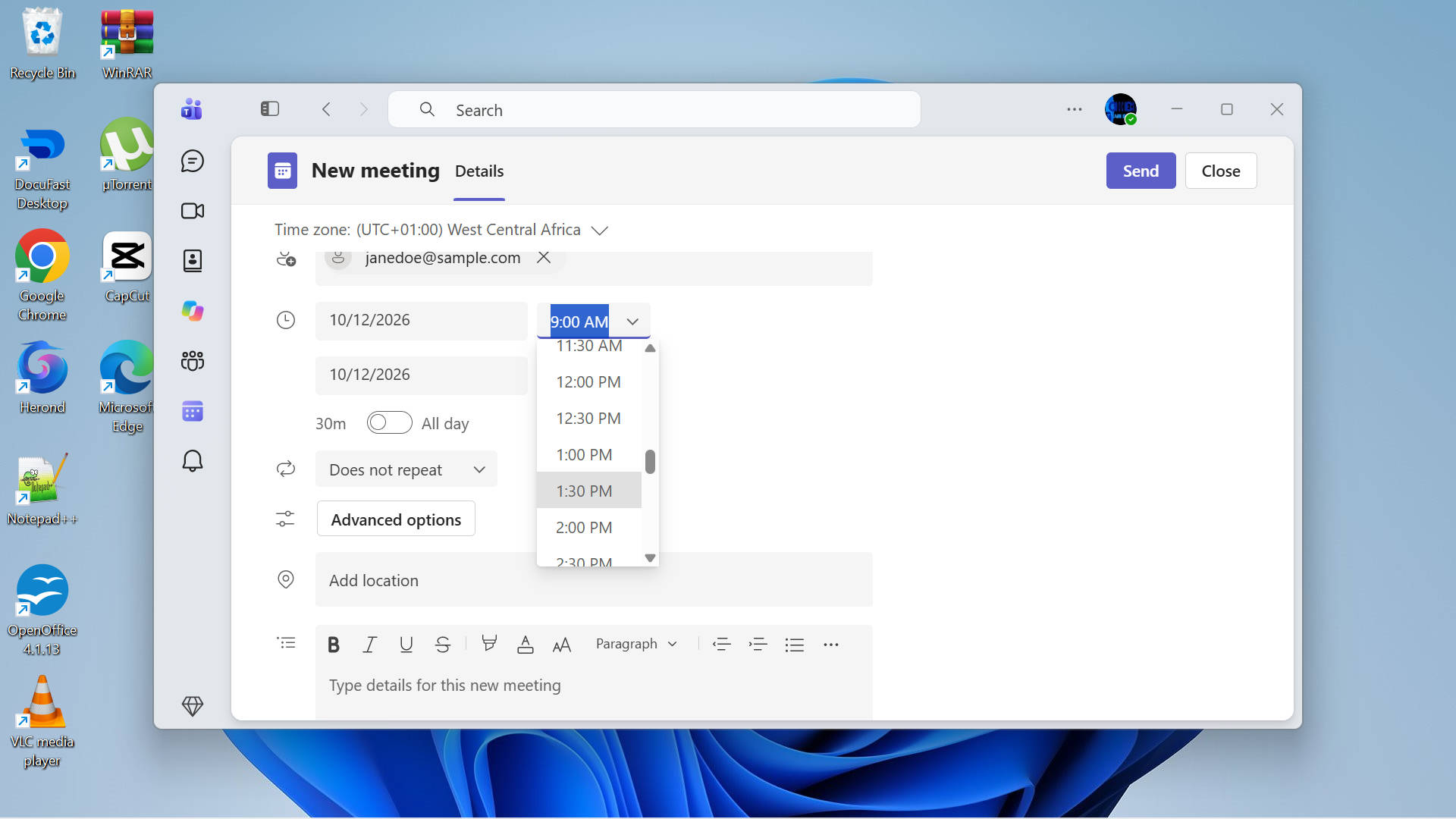
Task: Launch Copilot from the Teams sidebar
Action: point(193,311)
